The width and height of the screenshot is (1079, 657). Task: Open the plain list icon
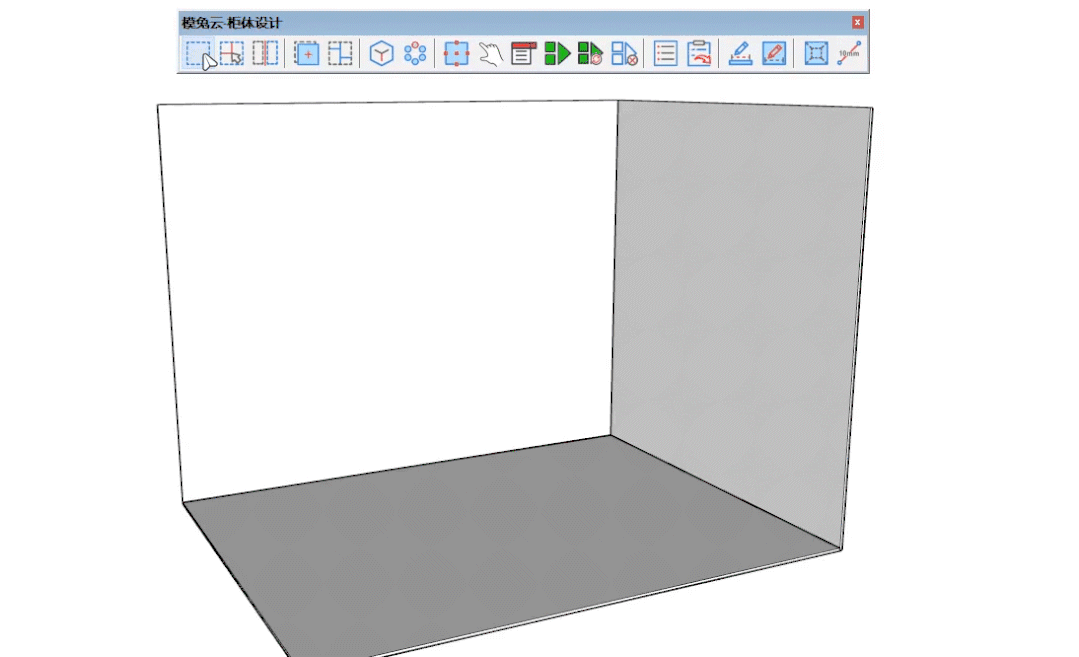(665, 53)
